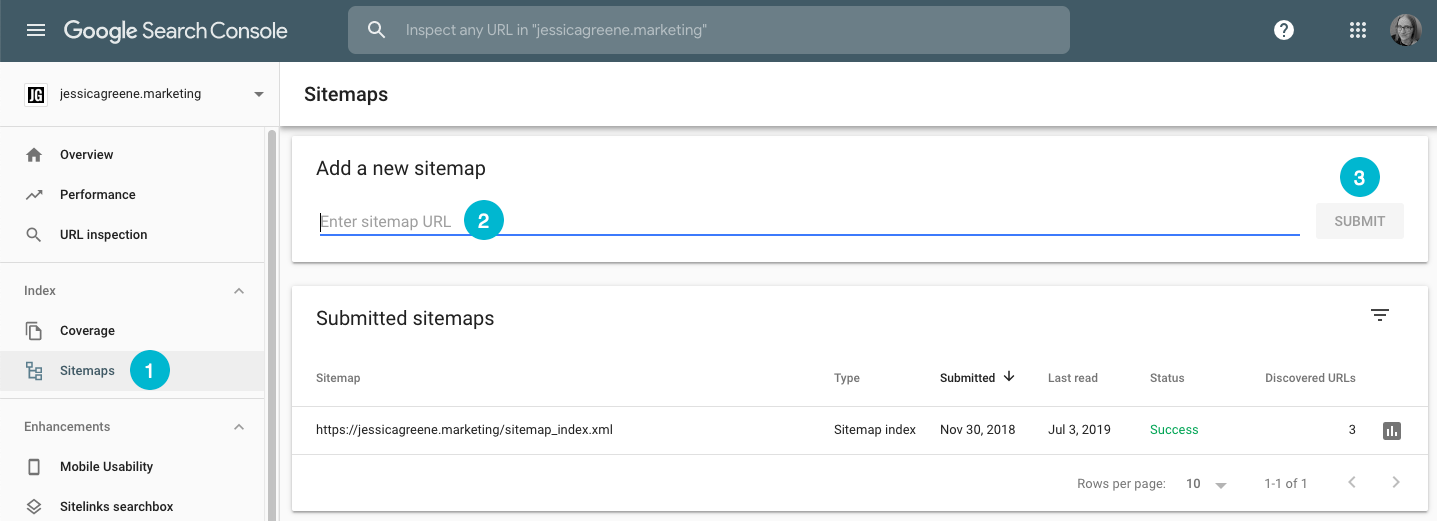The height and width of the screenshot is (521, 1437).
Task: Go to next page of sitemaps
Action: pos(1396,482)
